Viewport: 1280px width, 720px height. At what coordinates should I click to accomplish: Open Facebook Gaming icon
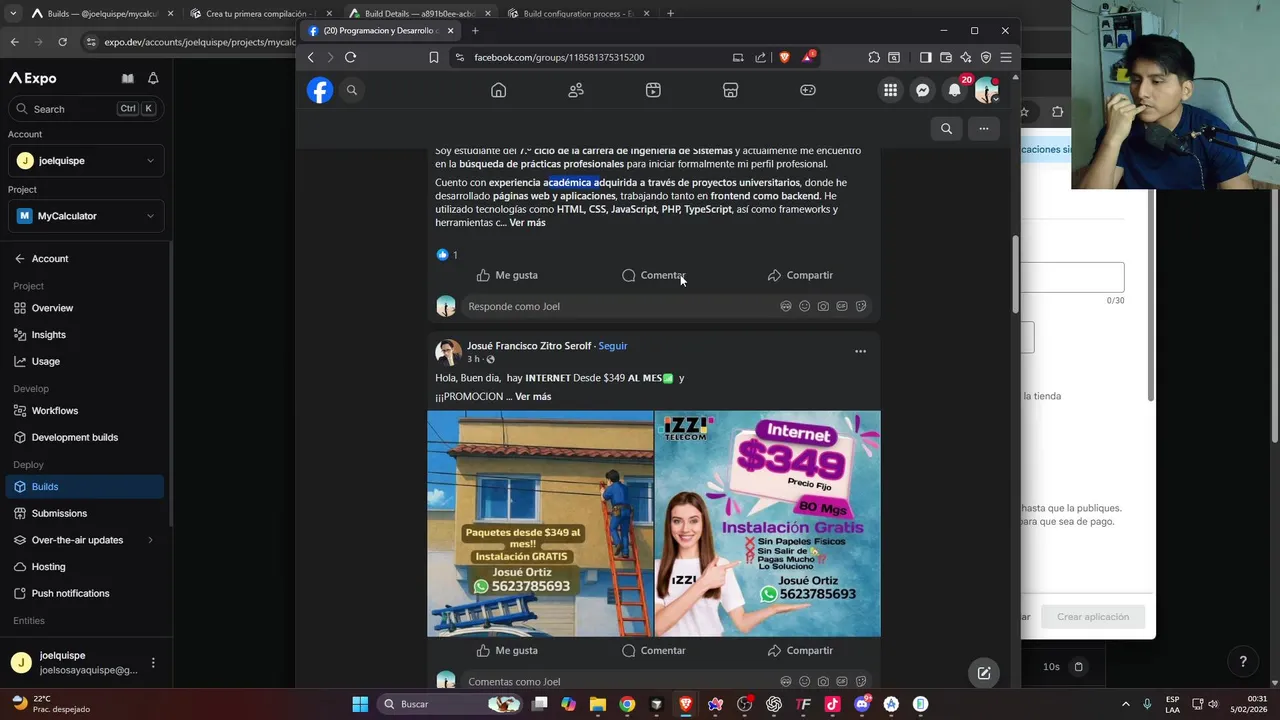[808, 90]
